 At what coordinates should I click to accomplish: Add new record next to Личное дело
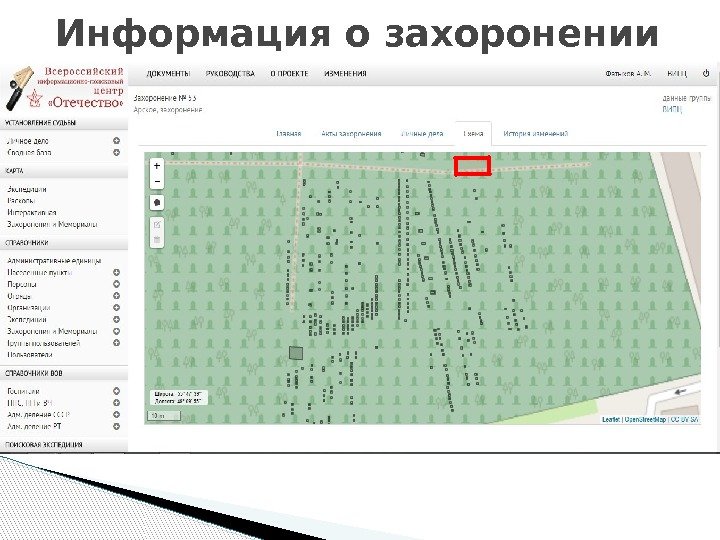116,141
